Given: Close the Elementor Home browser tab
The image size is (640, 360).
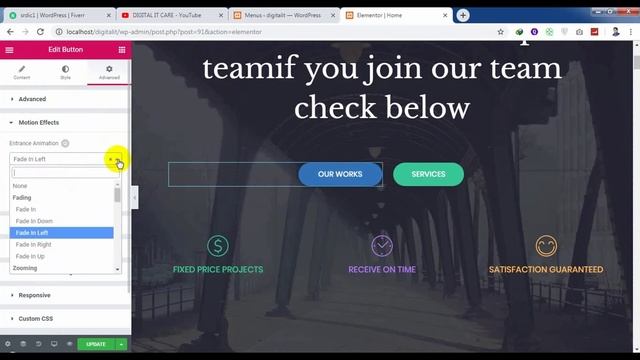Looking at the screenshot, I should (445, 15).
